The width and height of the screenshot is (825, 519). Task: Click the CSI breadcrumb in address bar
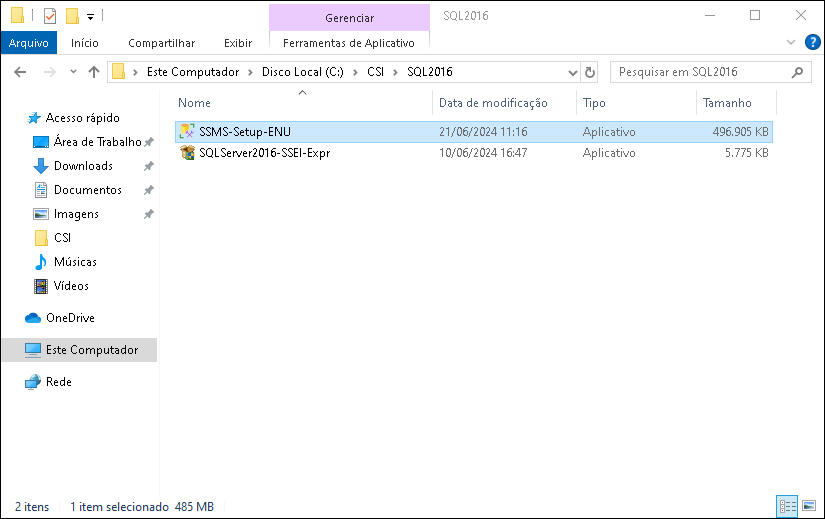375,72
